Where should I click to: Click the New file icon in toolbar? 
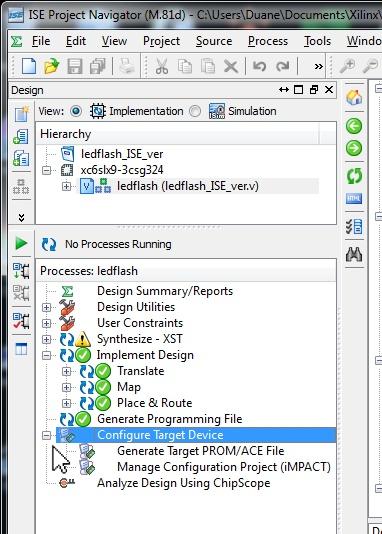point(29,66)
